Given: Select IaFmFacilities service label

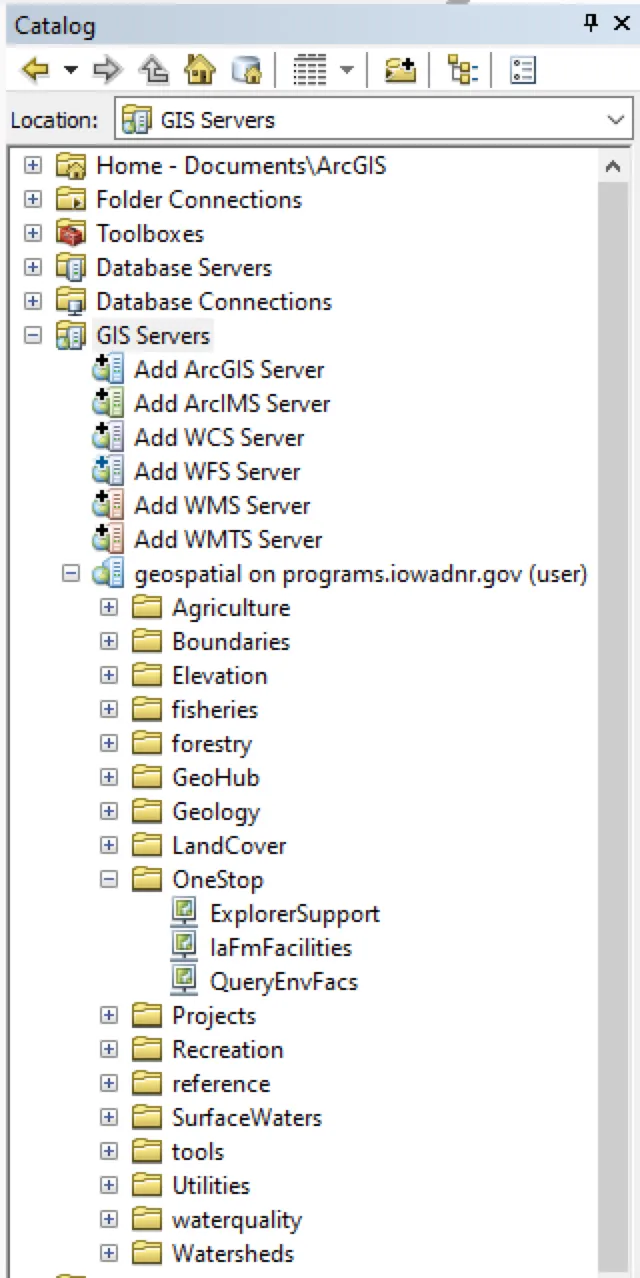Looking at the screenshot, I should click(x=281, y=948).
